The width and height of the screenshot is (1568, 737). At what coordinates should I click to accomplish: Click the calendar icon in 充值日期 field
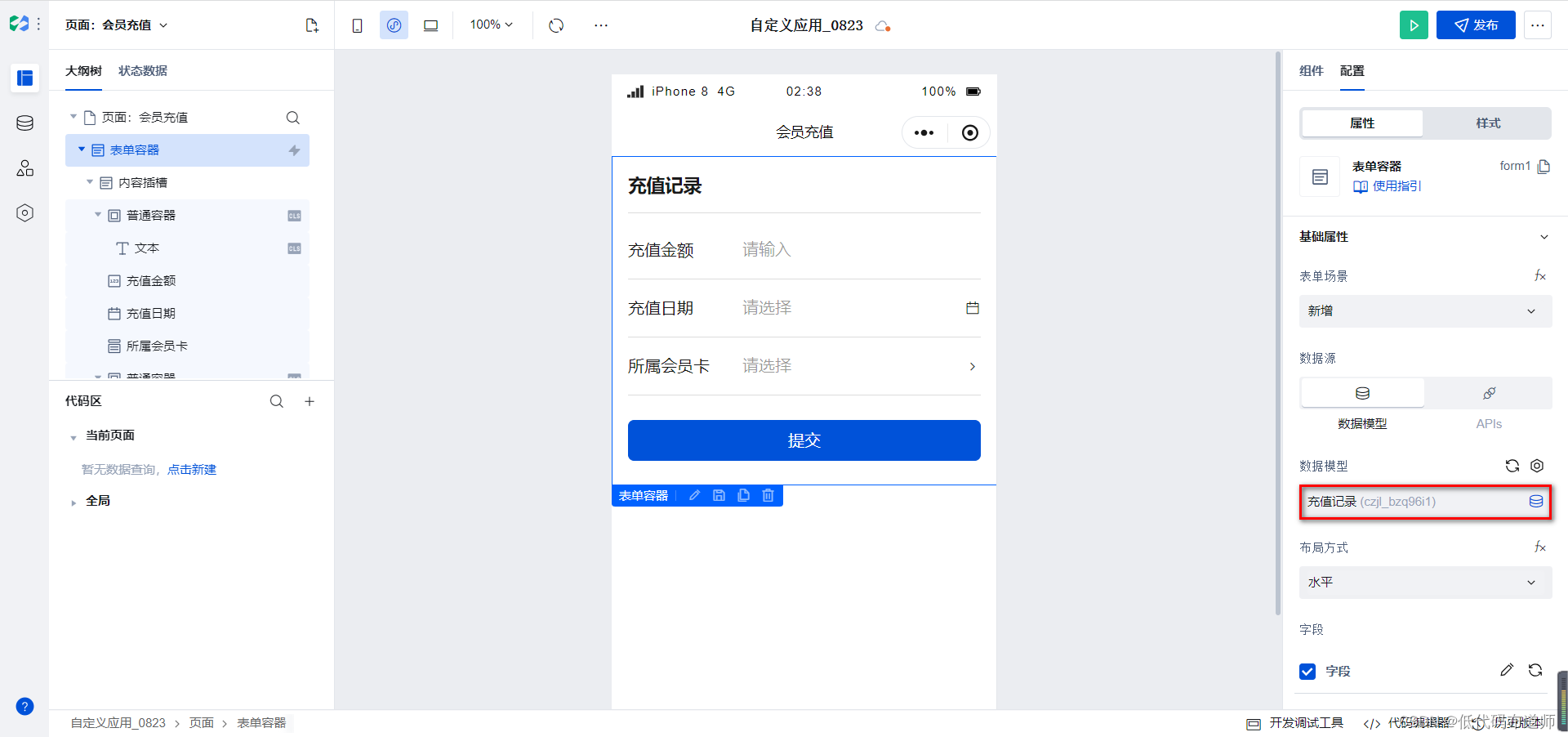click(x=973, y=308)
